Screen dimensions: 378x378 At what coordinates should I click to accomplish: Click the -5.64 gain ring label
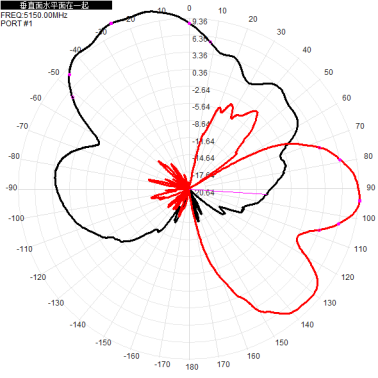click(201, 107)
